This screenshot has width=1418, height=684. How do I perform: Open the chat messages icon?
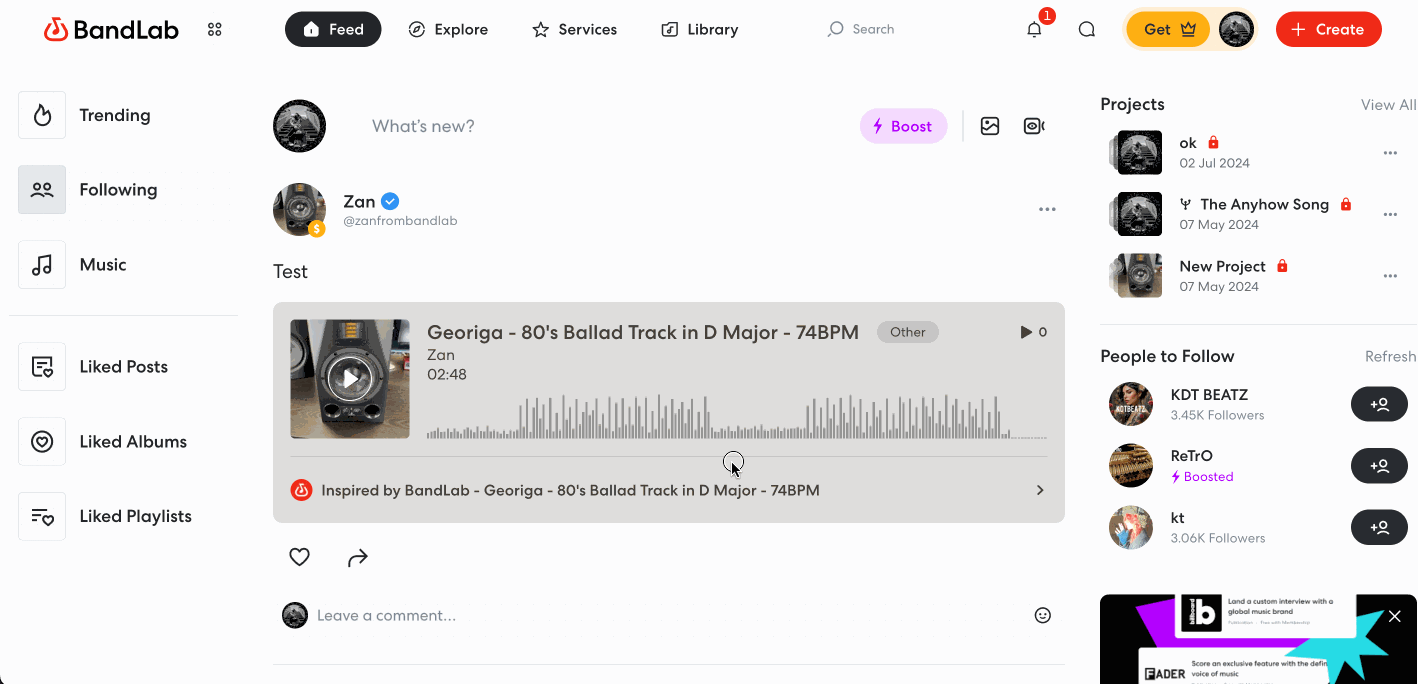click(x=1087, y=30)
